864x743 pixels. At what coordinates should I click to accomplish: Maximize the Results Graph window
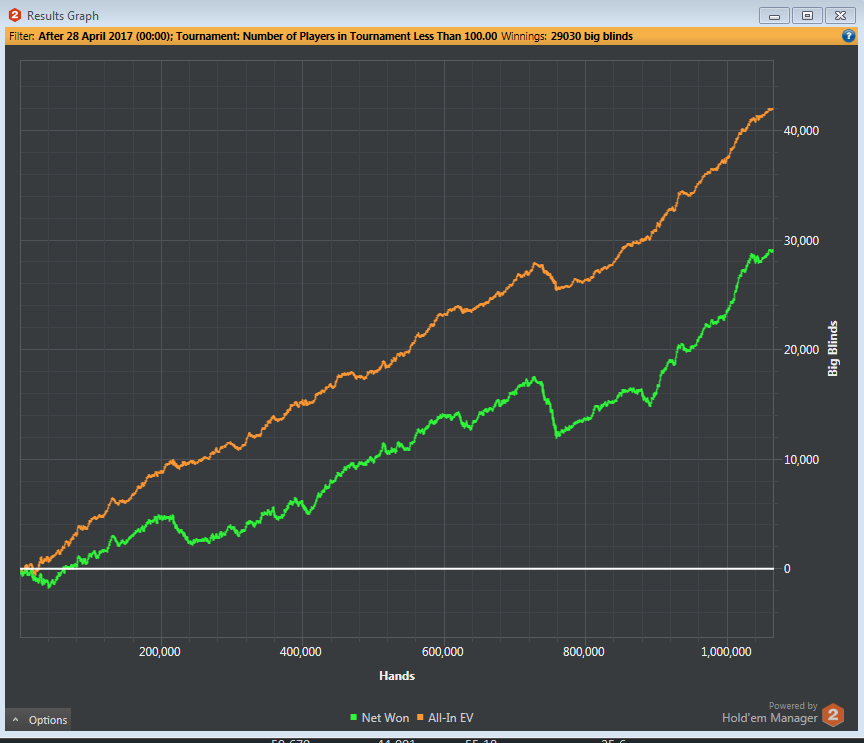point(807,15)
